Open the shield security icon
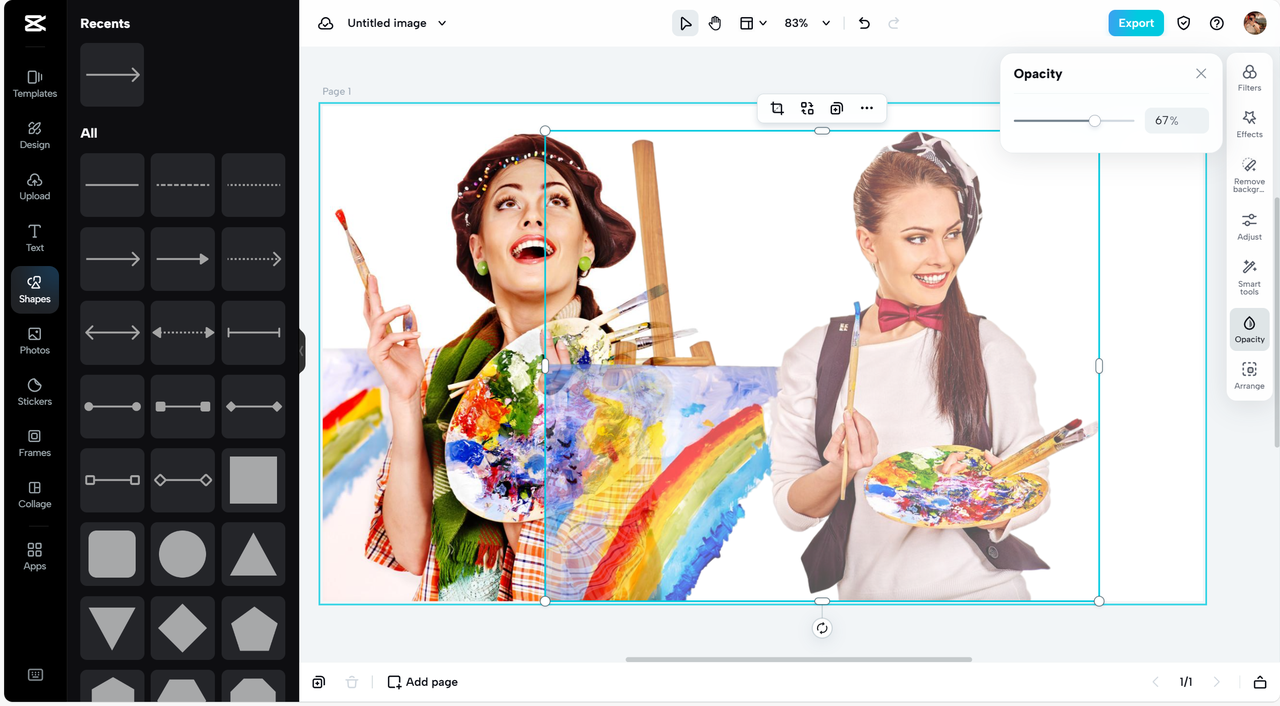 (x=1184, y=23)
